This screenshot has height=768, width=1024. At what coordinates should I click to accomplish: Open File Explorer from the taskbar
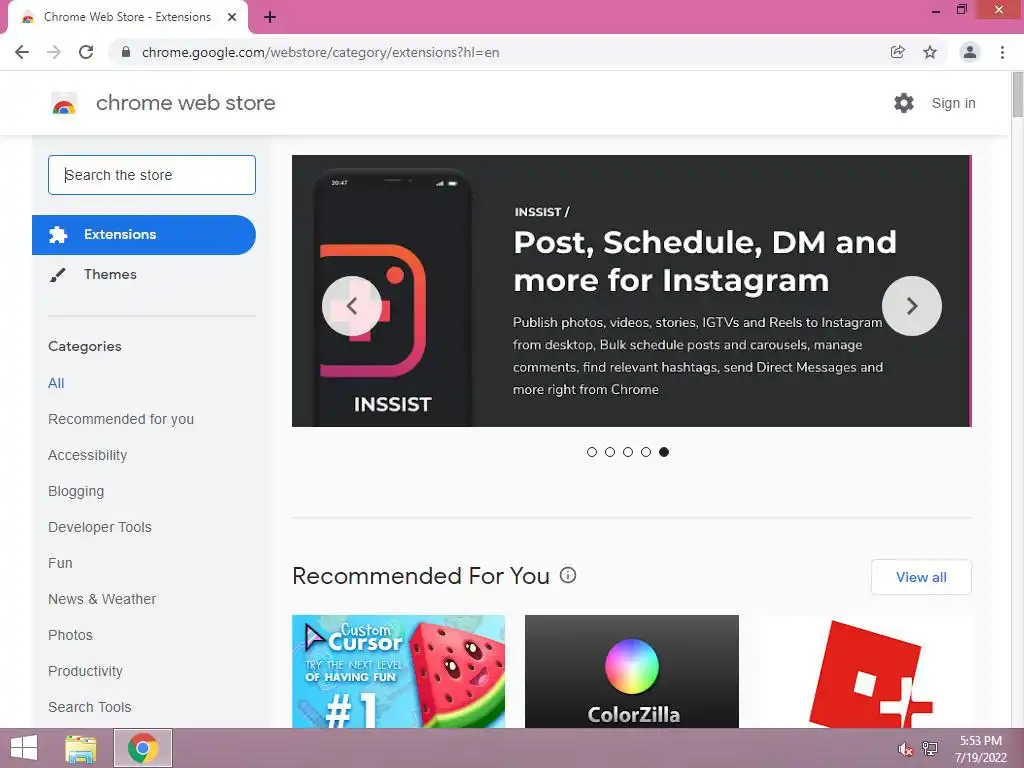tap(81, 748)
